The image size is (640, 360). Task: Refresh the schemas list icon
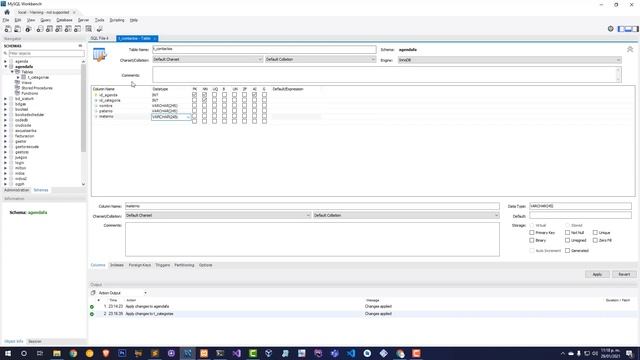pos(80,46)
